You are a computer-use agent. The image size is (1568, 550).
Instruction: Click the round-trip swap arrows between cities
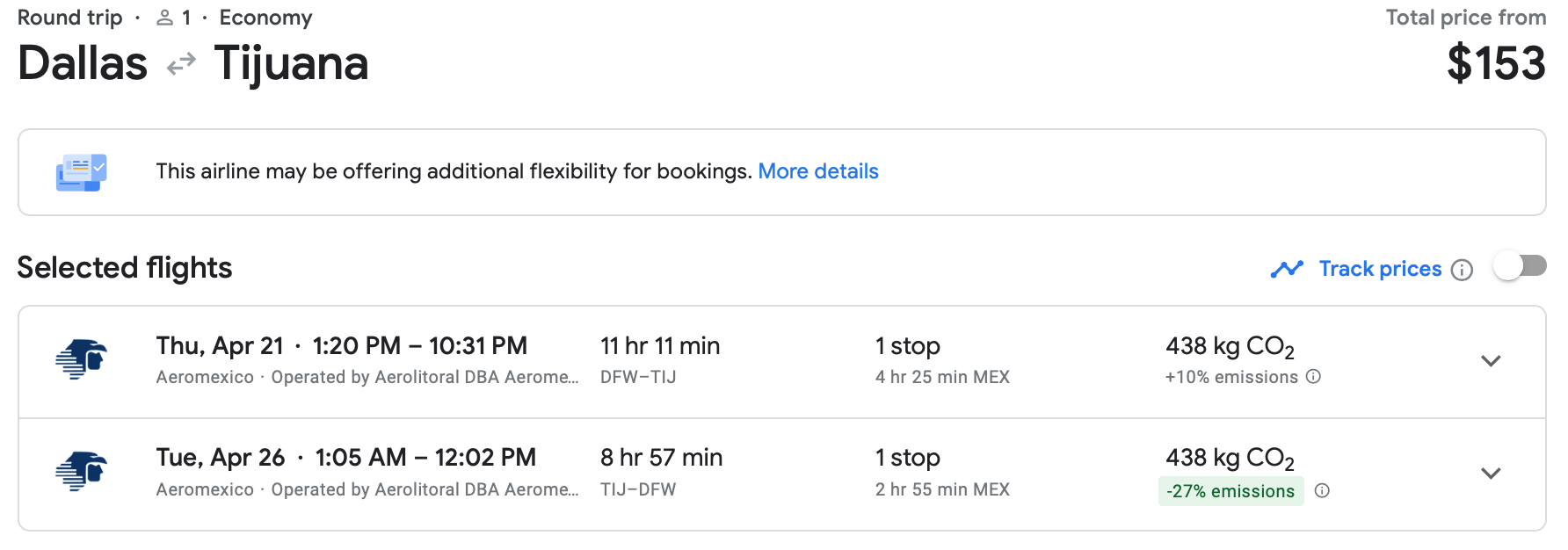tap(181, 64)
